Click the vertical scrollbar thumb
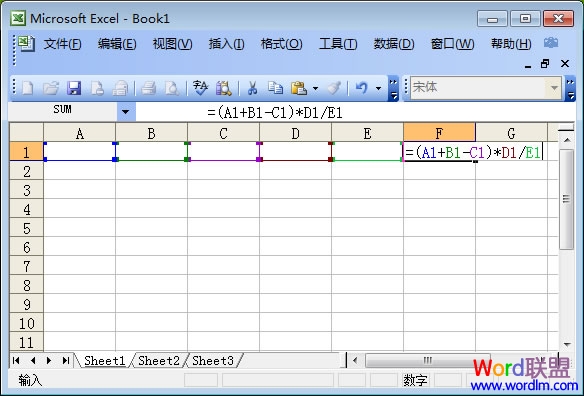The image size is (584, 396). click(x=566, y=199)
